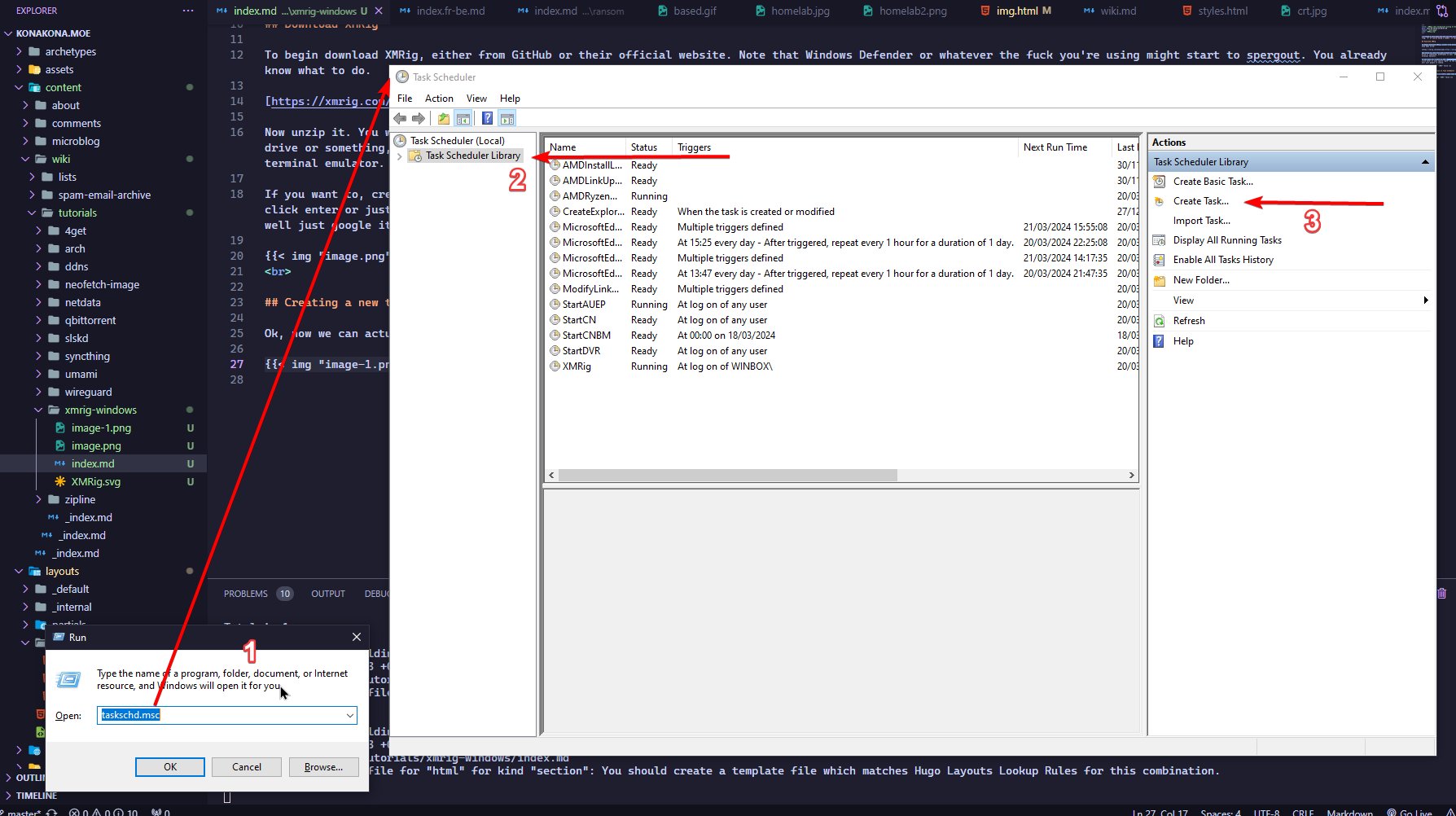Image resolution: width=1456 pixels, height=816 pixels.
Task: Toggle the Show/Hide Console Tree toolbar icon
Action: 463,119
